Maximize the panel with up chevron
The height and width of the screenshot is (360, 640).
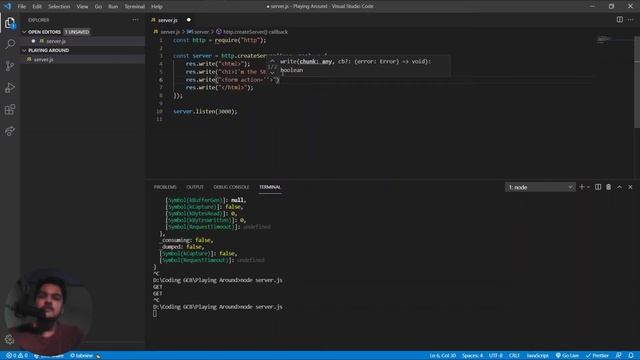point(620,187)
